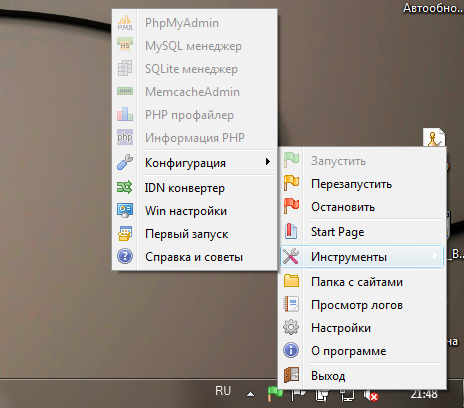Open Папка с сайтами entry
Image resolution: width=464 pixels, height=408 pixels.
coord(362,282)
